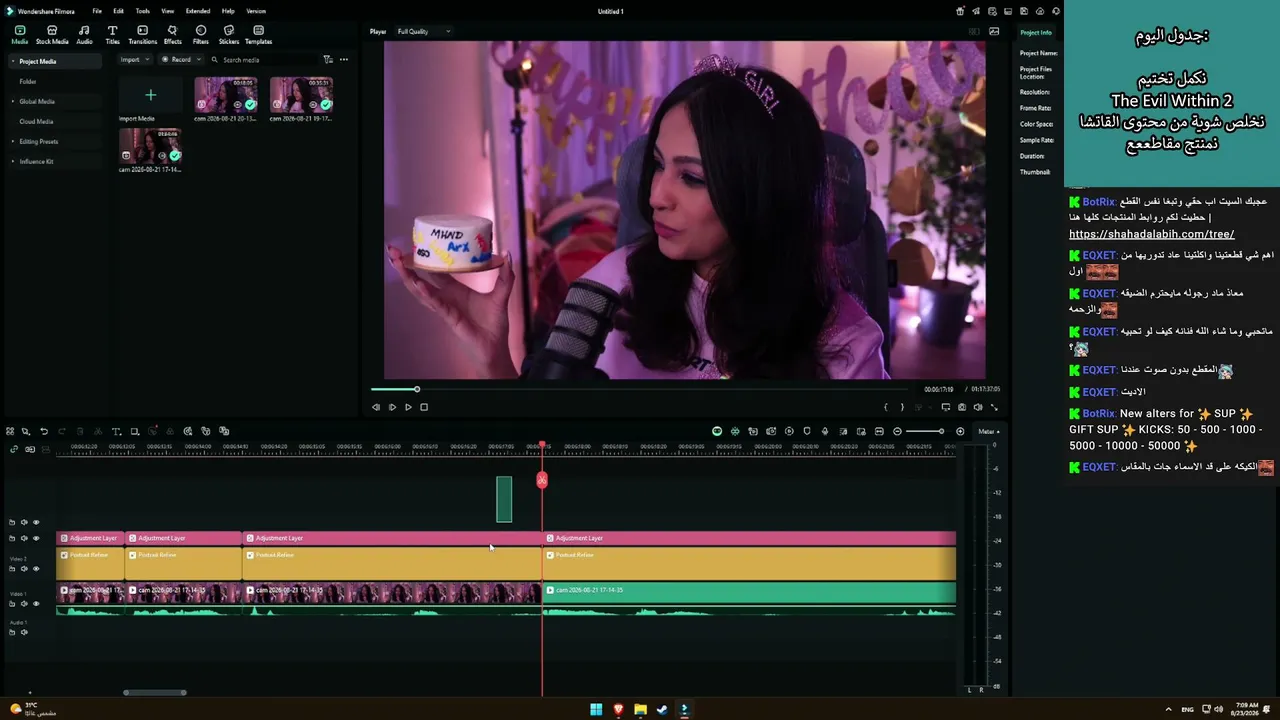Select the text tool in timeline toolbar
Image resolution: width=1280 pixels, height=720 pixels.
(116, 431)
